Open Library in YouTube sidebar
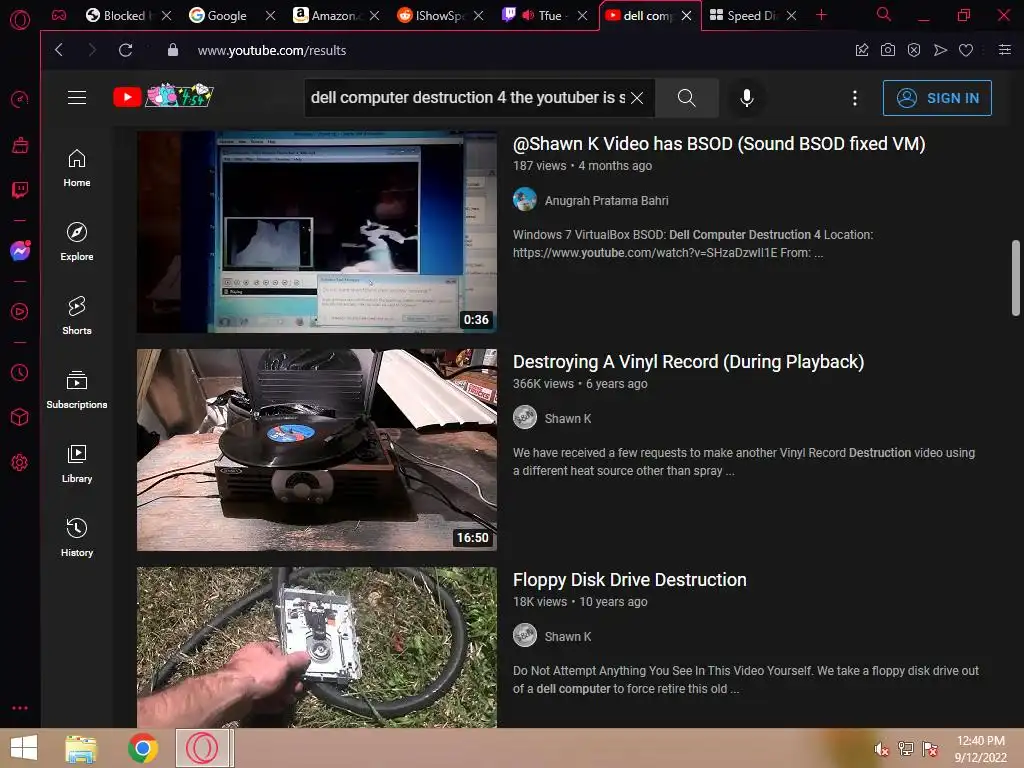 tap(77, 464)
